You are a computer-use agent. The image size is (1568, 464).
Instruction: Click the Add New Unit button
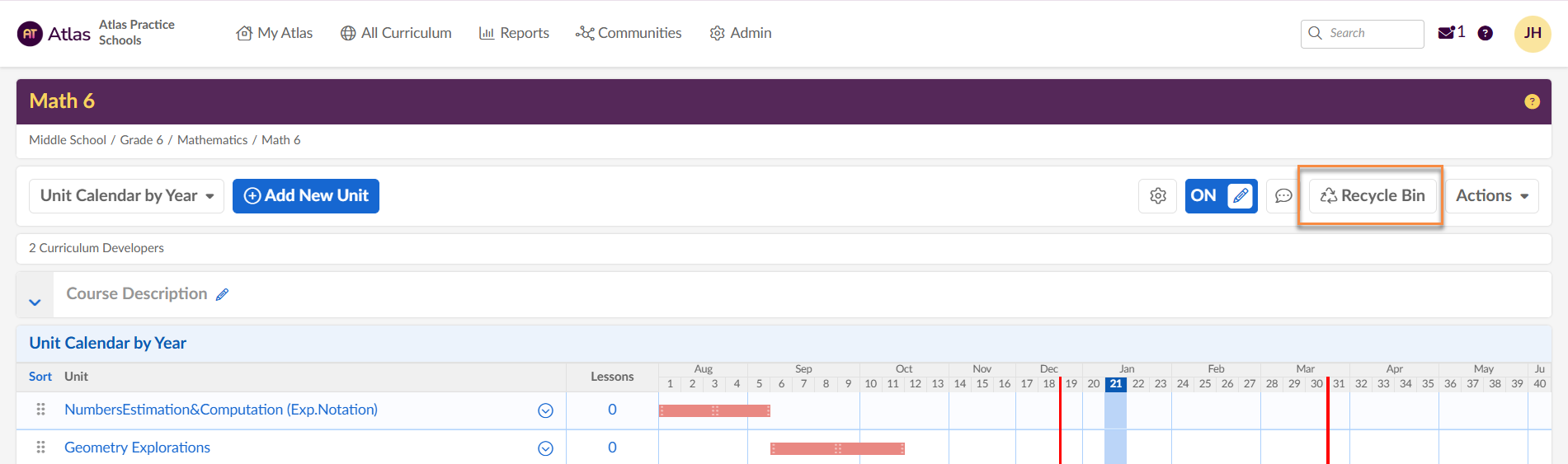(x=306, y=196)
